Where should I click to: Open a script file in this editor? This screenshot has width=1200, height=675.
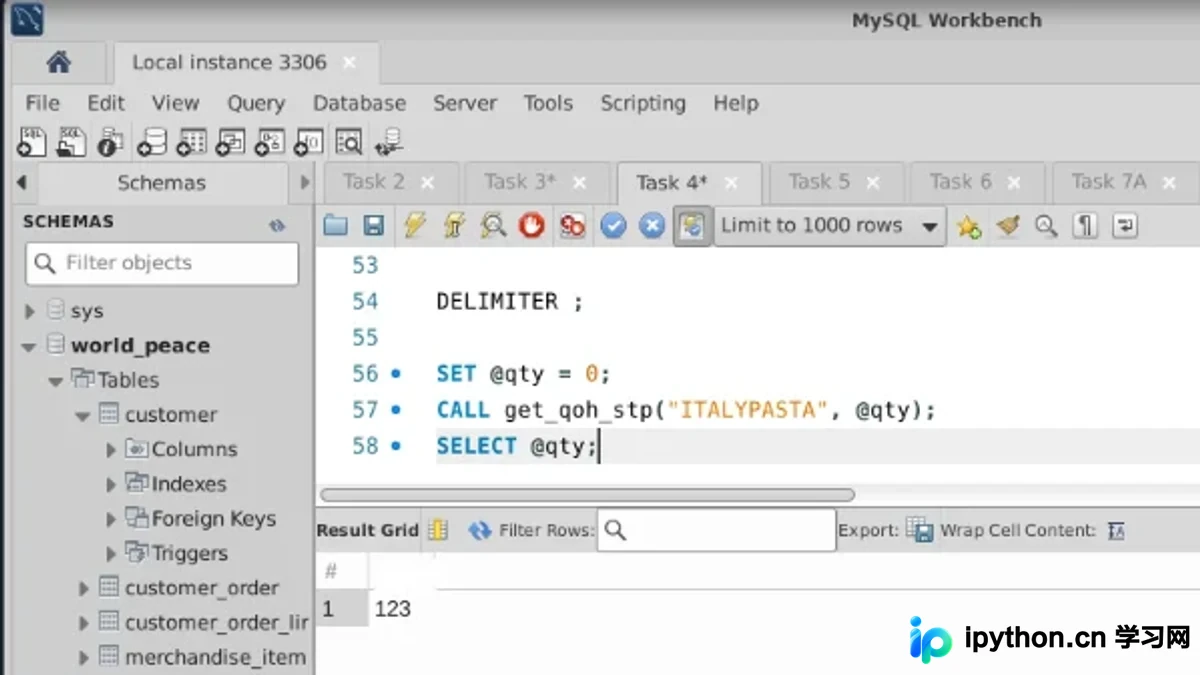[x=335, y=226]
